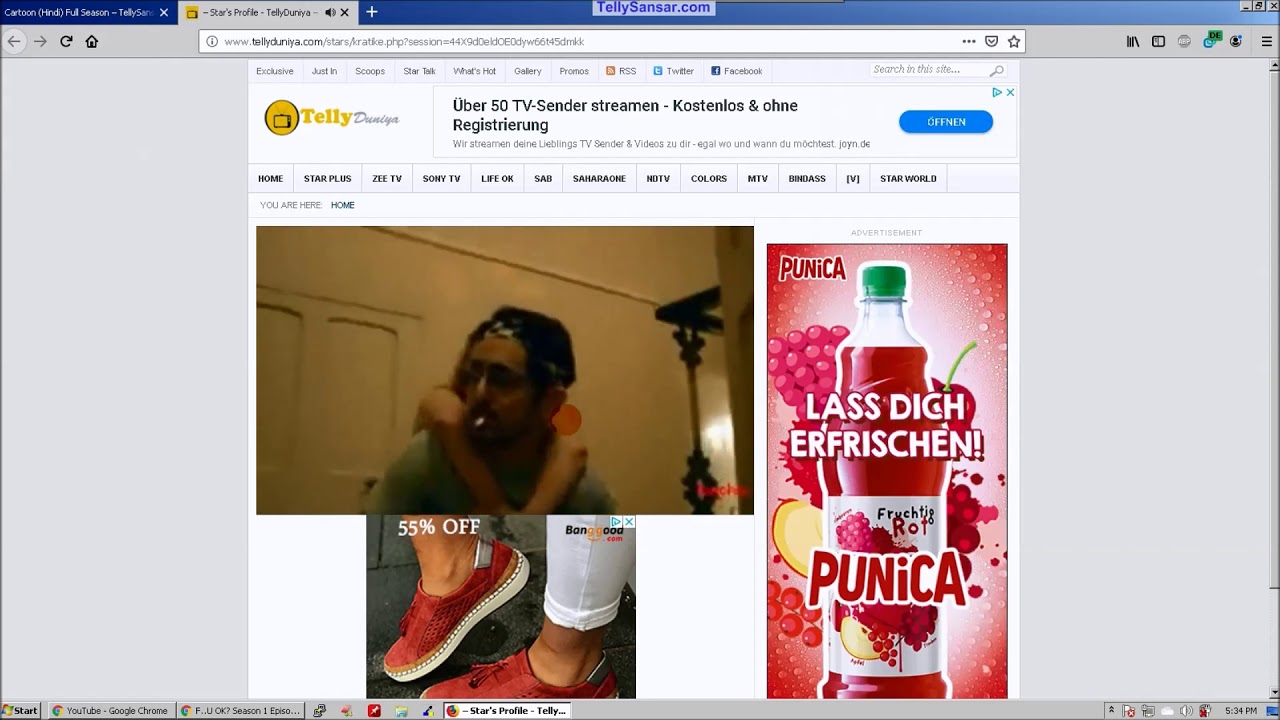The width and height of the screenshot is (1280, 720).
Task: Select NDTV in the channel menu
Action: [x=658, y=179]
